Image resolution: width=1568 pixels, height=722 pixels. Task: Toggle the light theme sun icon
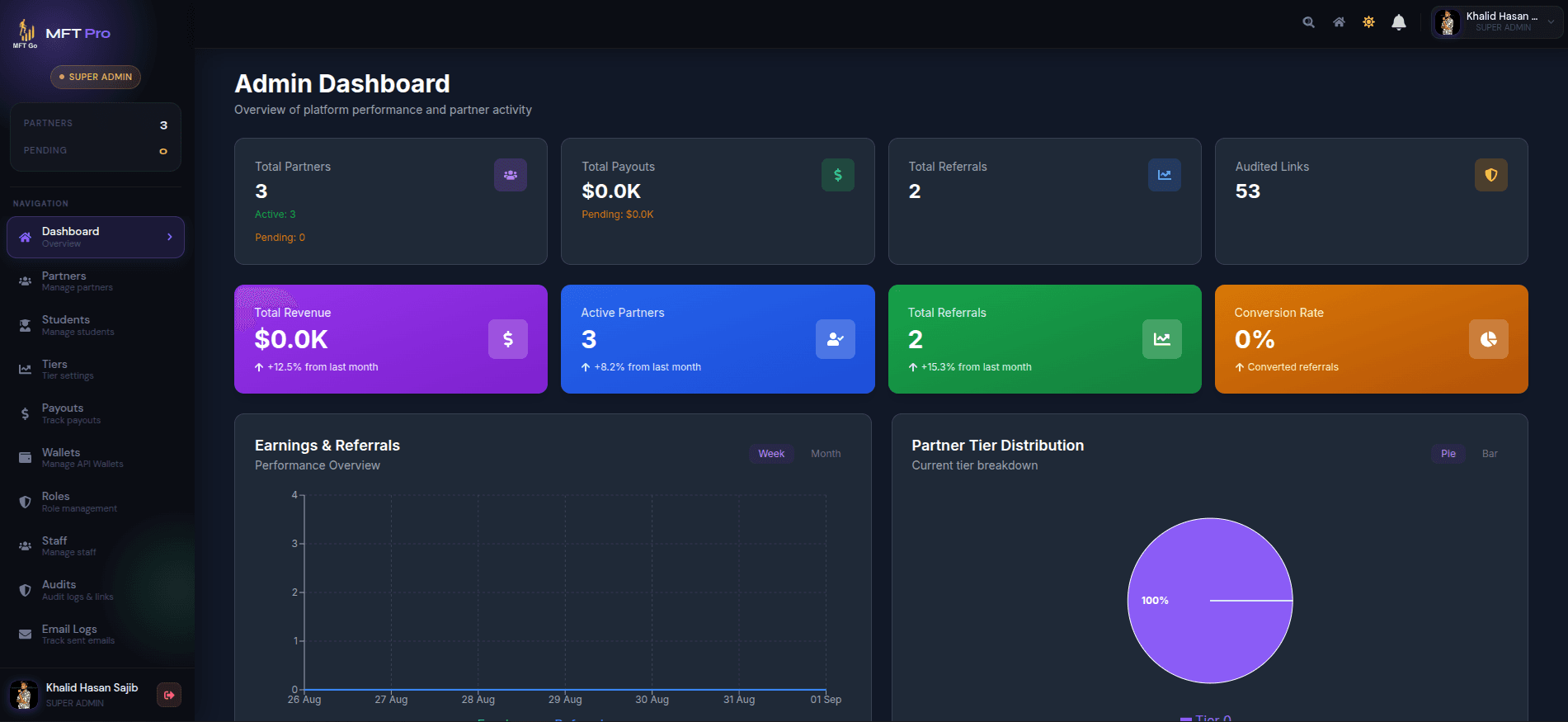1368,22
